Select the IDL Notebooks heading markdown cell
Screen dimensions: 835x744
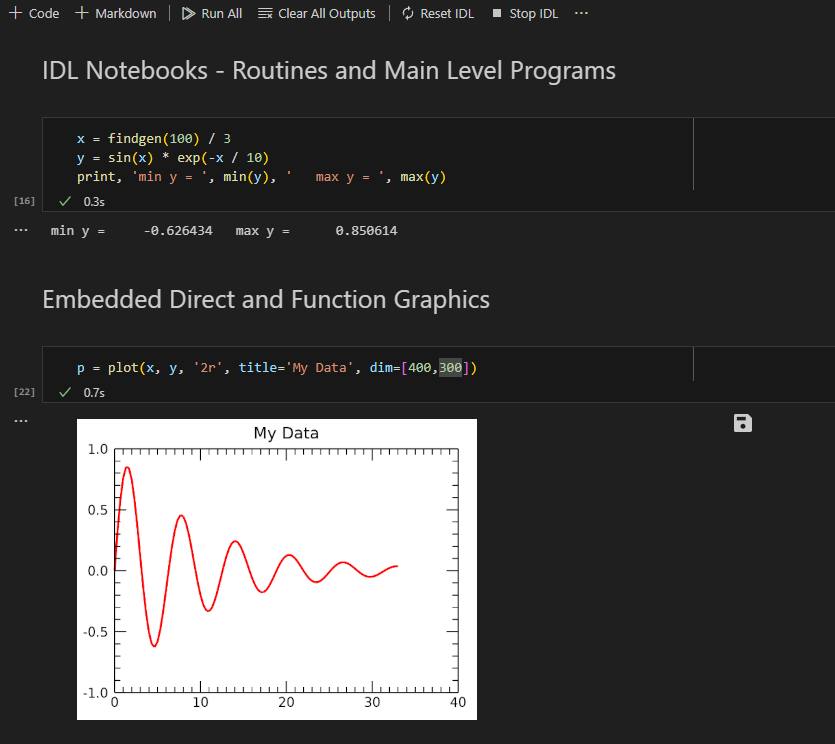tap(329, 71)
